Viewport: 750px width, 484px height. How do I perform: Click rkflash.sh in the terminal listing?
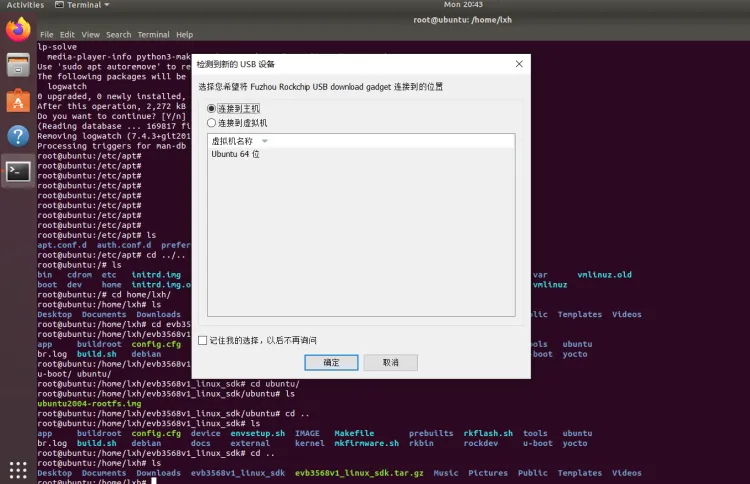point(488,433)
